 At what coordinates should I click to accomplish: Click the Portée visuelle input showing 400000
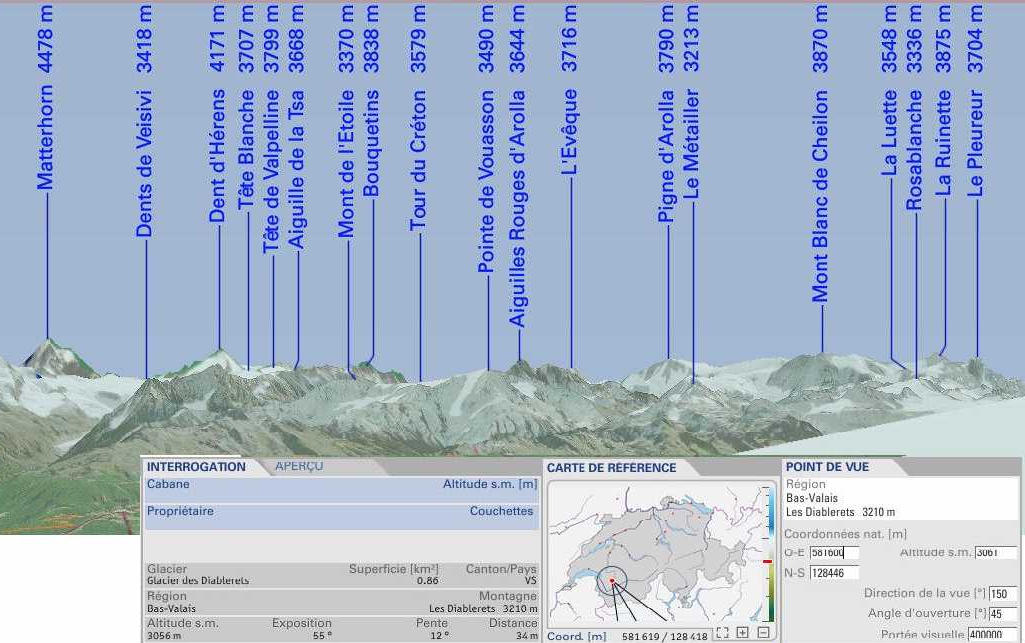click(x=993, y=634)
